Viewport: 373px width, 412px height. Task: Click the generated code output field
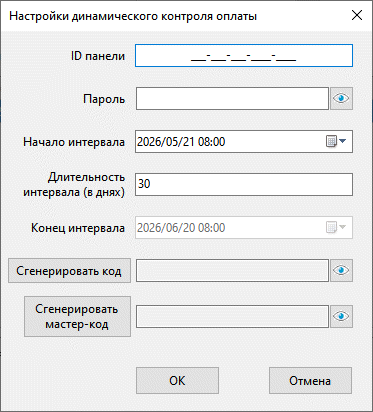click(x=232, y=270)
